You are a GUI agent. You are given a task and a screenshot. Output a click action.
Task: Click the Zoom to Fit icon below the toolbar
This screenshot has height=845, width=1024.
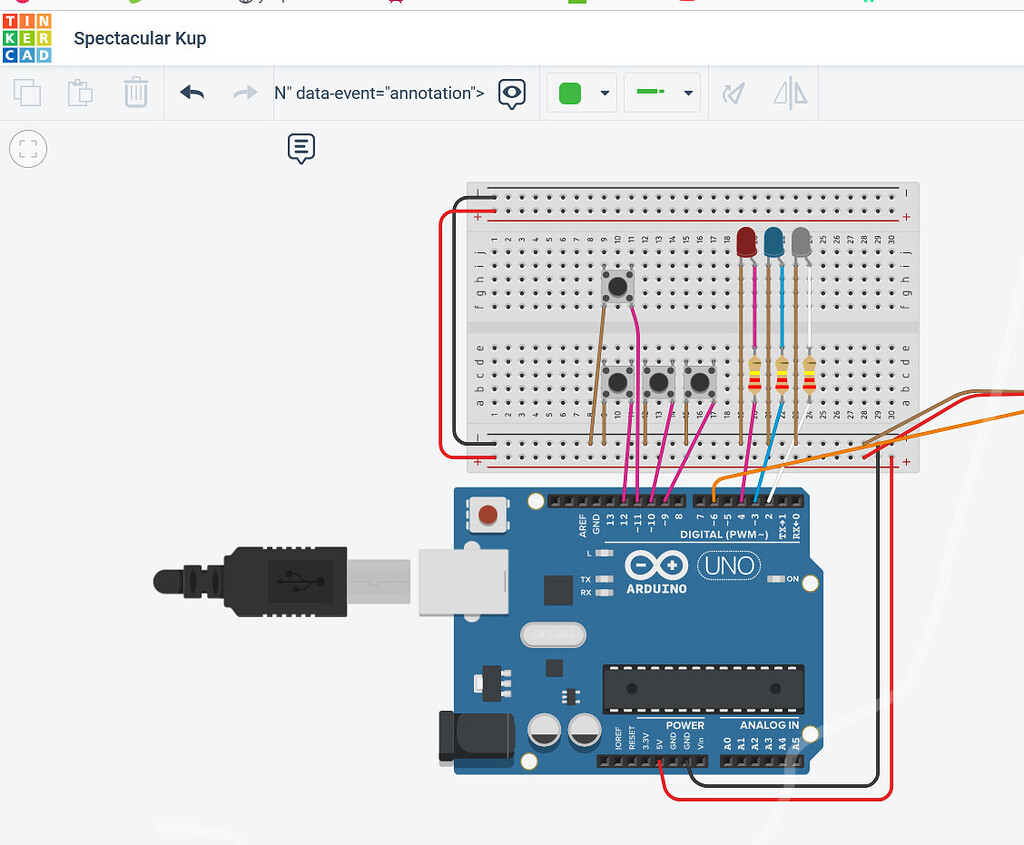[27, 148]
